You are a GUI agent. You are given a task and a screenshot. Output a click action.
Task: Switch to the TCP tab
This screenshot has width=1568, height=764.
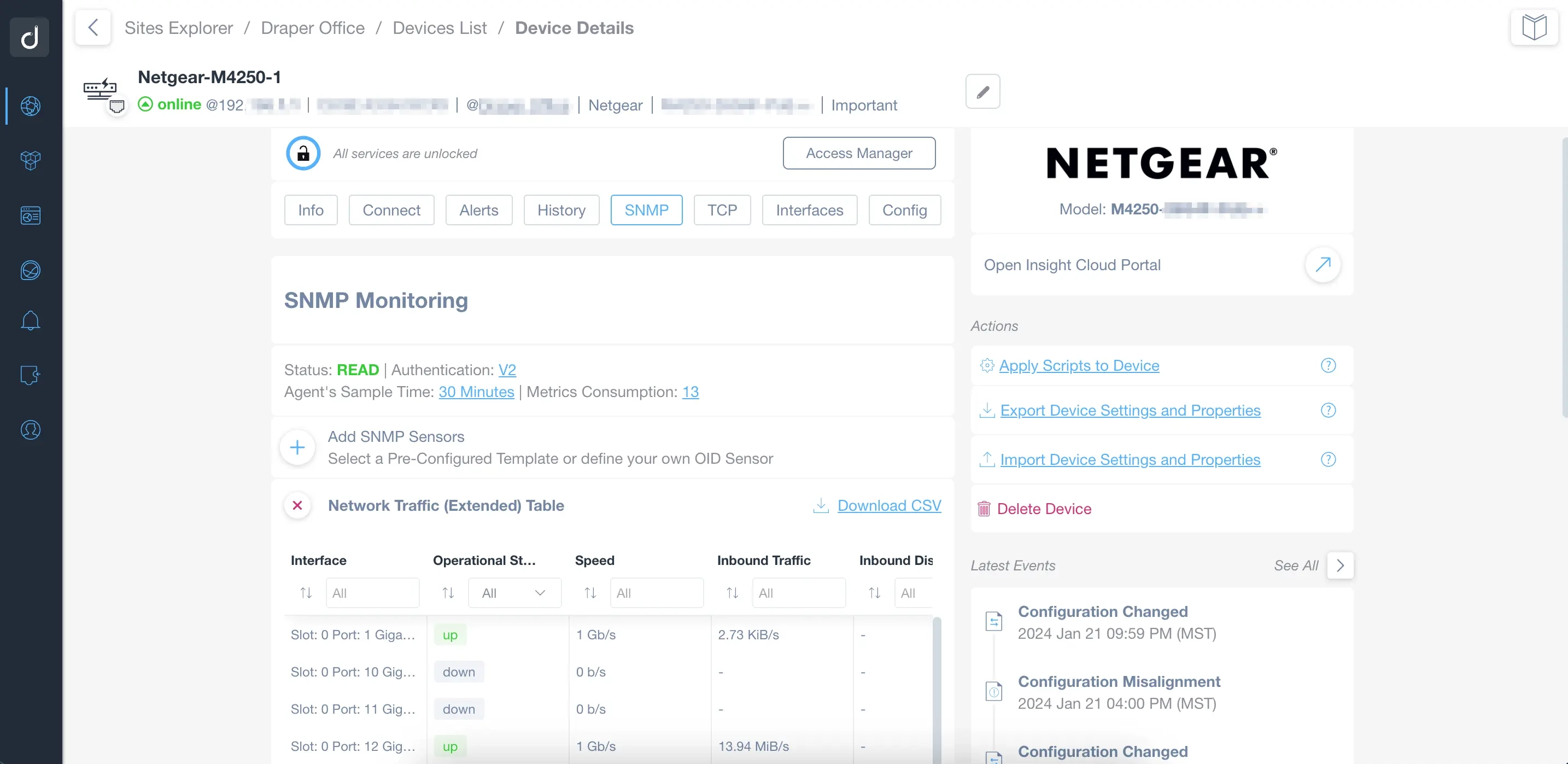[722, 210]
